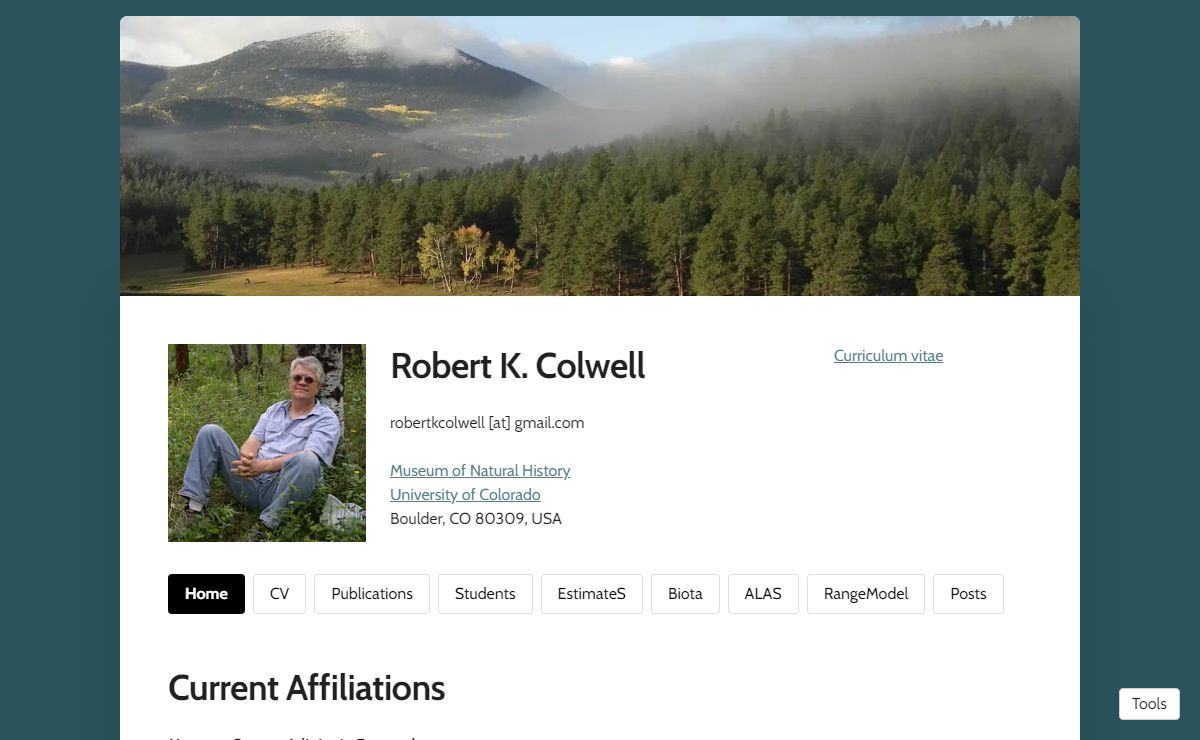Click the forest and pine trees banner image
1200x740 pixels.
tap(600, 156)
